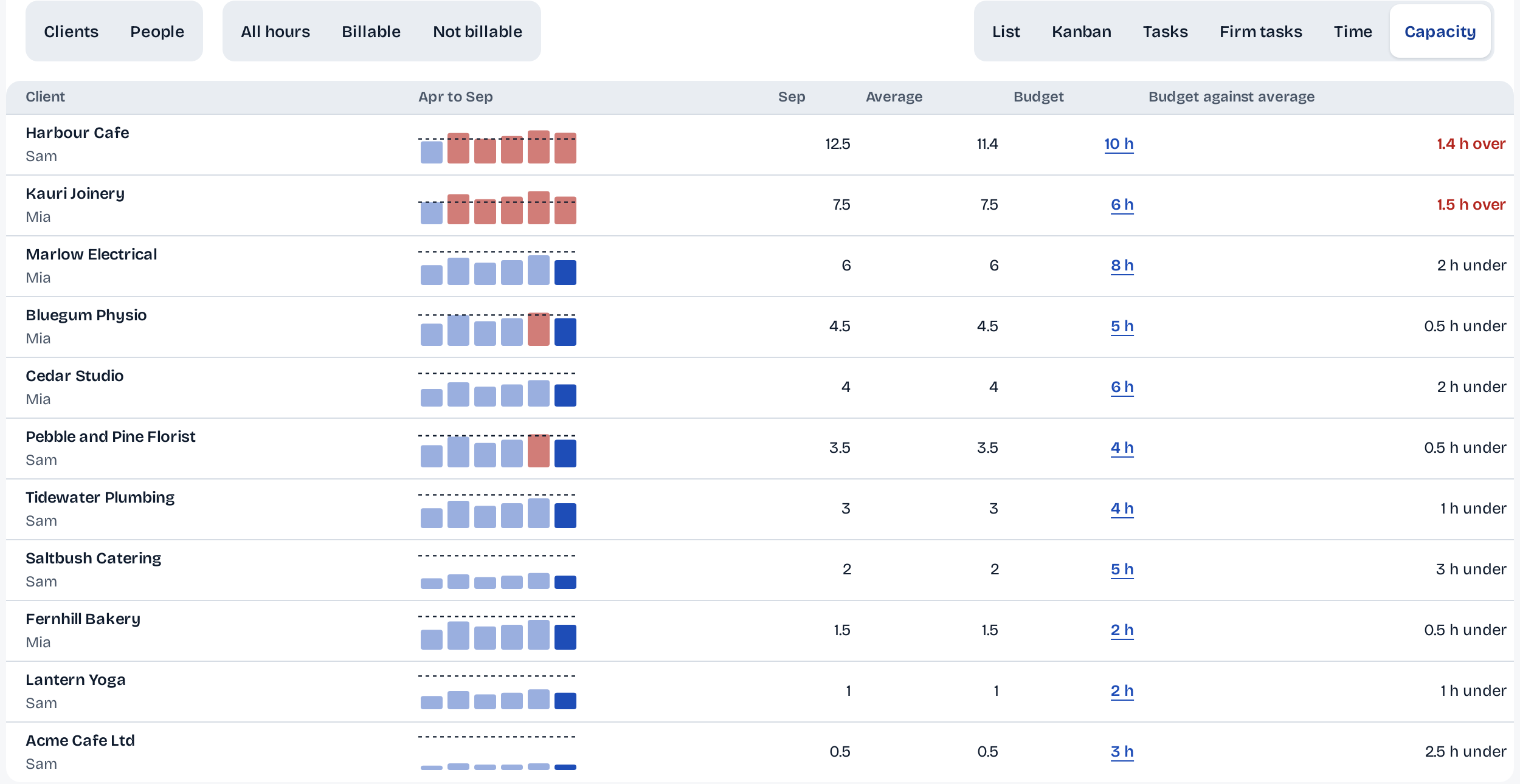This screenshot has width=1520, height=784.
Task: Select the Billable filter
Action: [x=371, y=32]
